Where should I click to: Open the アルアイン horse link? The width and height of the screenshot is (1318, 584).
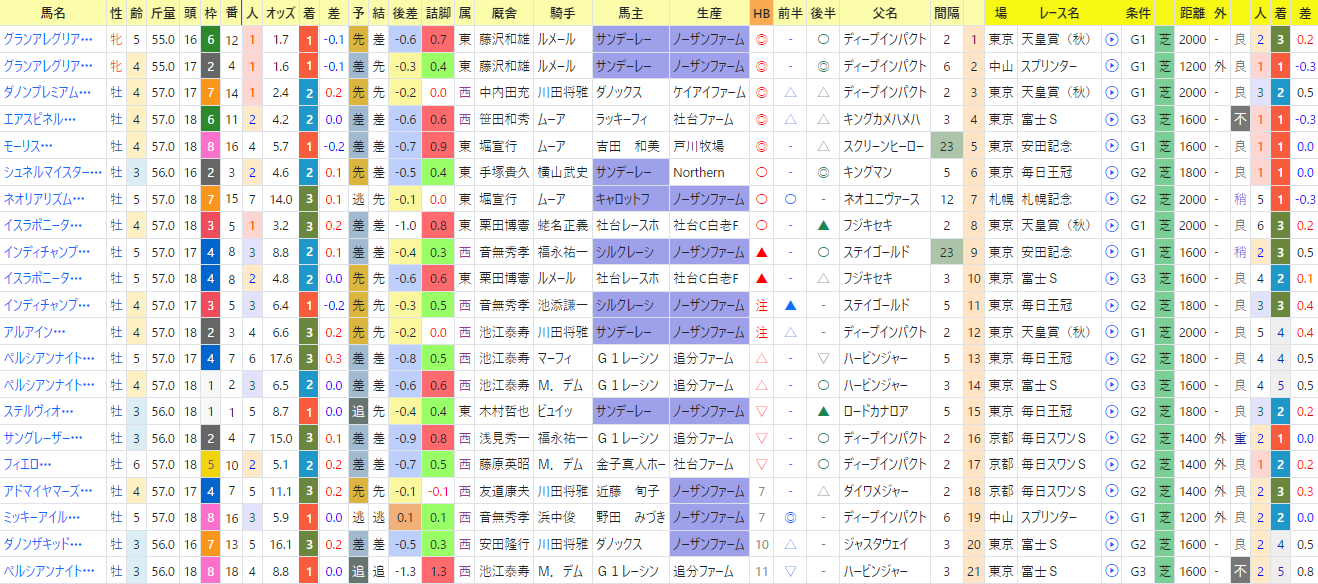[34, 331]
